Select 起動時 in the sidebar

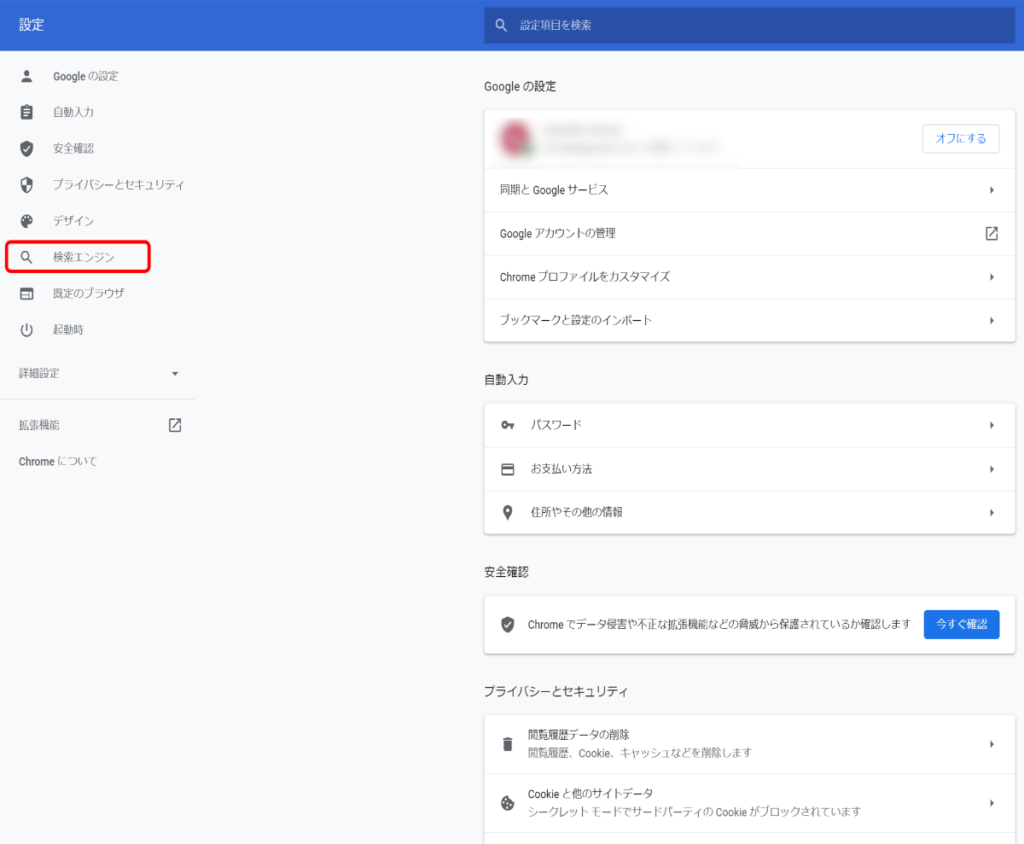[x=68, y=330]
